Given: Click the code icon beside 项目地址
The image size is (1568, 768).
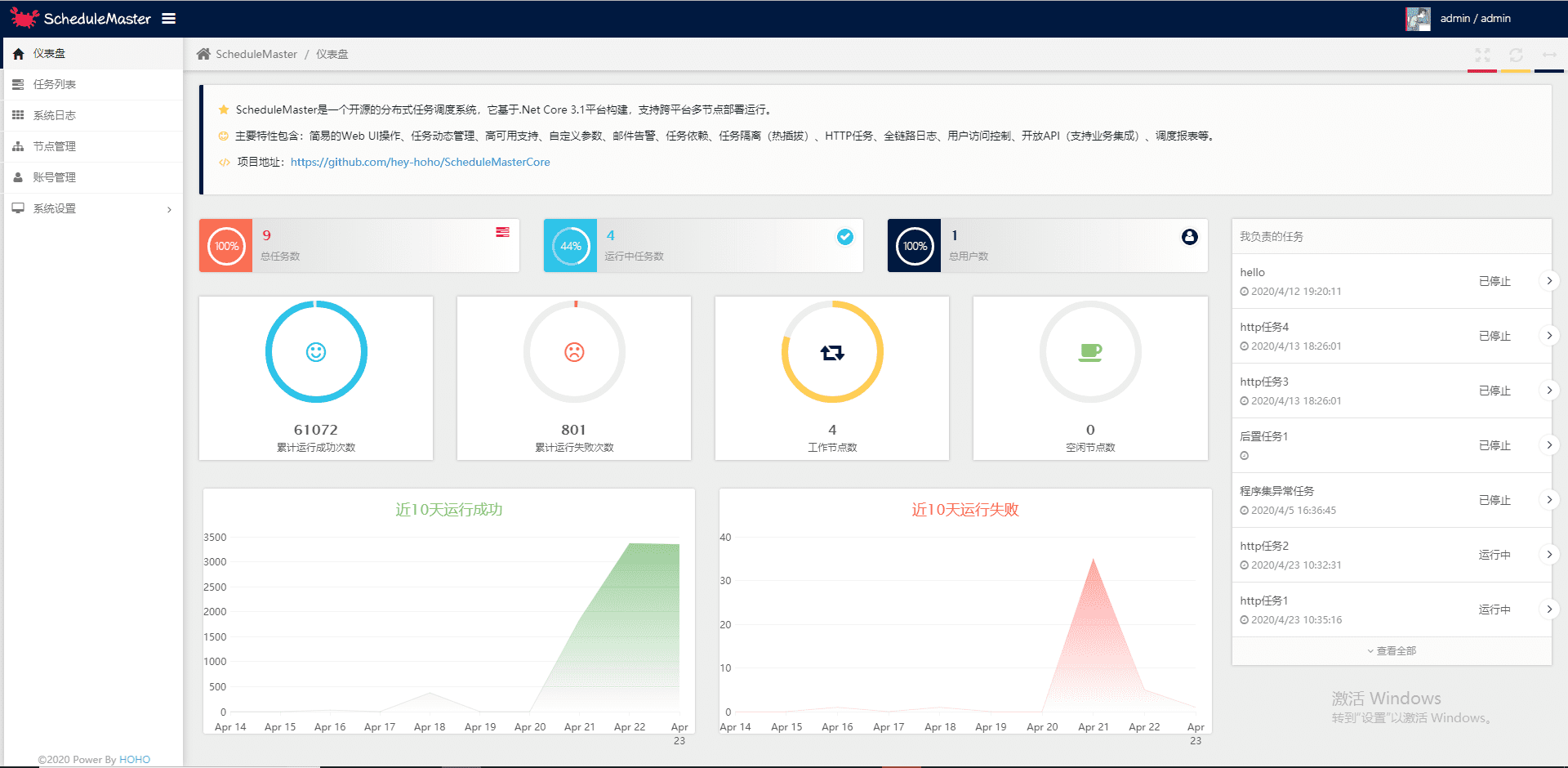Looking at the screenshot, I should [x=224, y=162].
